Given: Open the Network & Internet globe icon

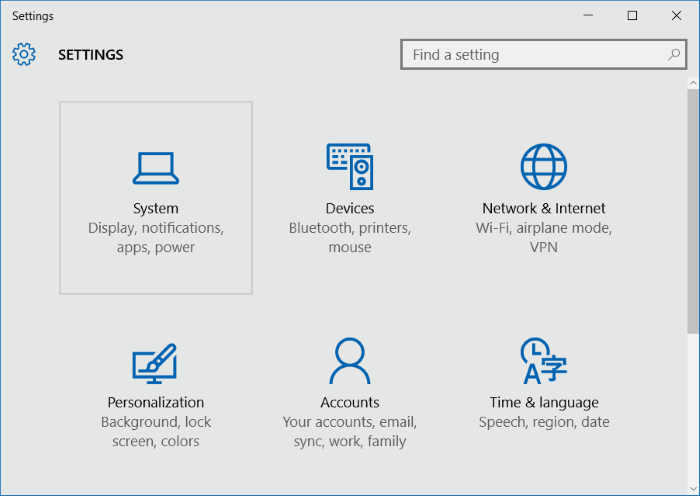Looking at the screenshot, I should (x=544, y=167).
